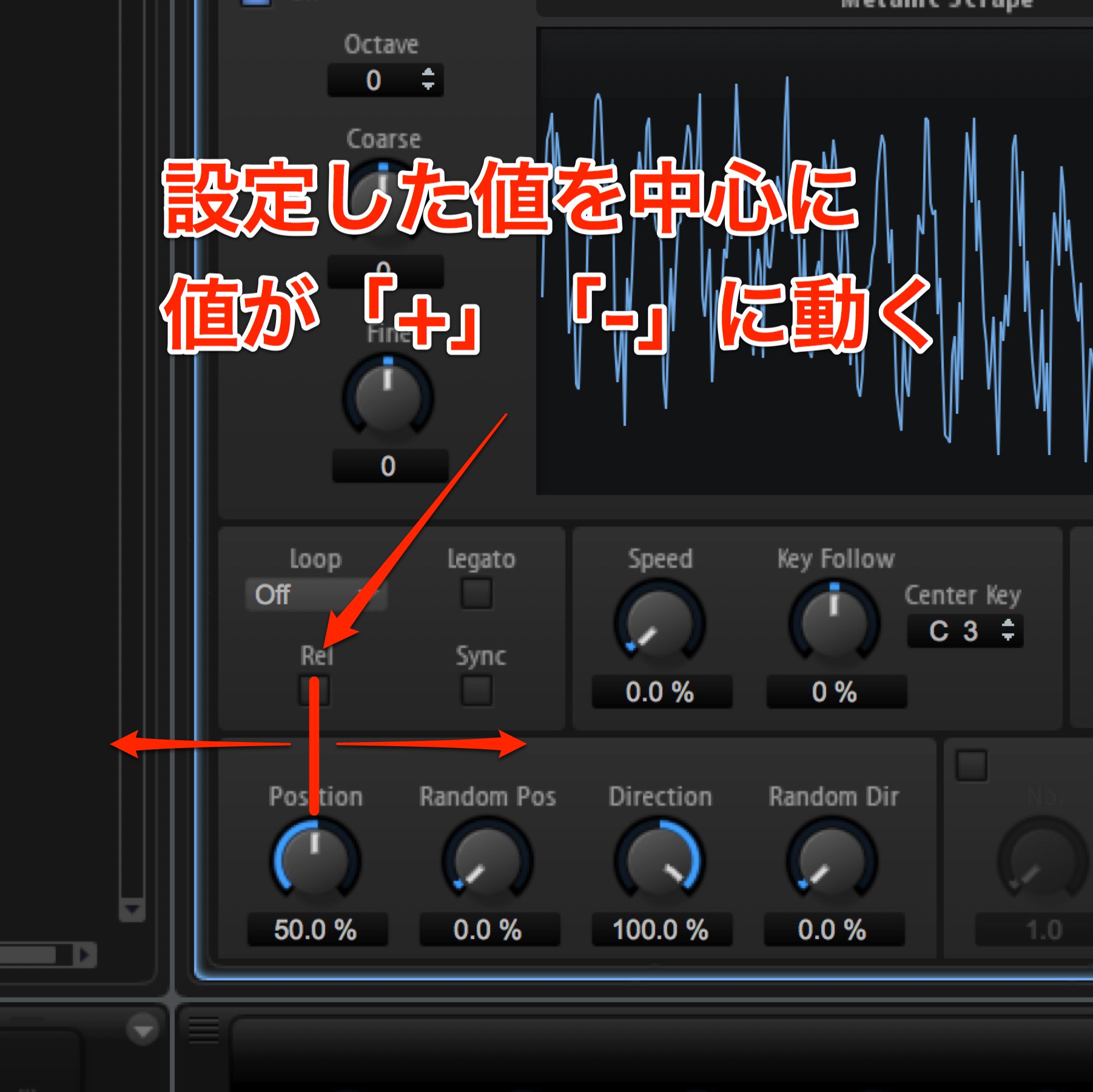The width and height of the screenshot is (1093, 1092).
Task: Toggle the Sync checkbox
Action: [477, 690]
